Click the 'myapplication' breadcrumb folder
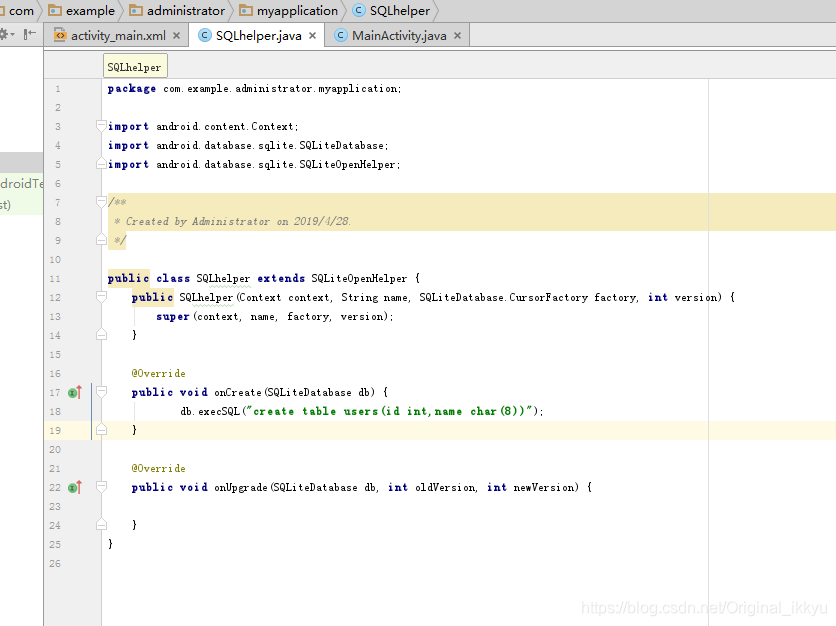Screen dimensions: 836x626 (288, 11)
